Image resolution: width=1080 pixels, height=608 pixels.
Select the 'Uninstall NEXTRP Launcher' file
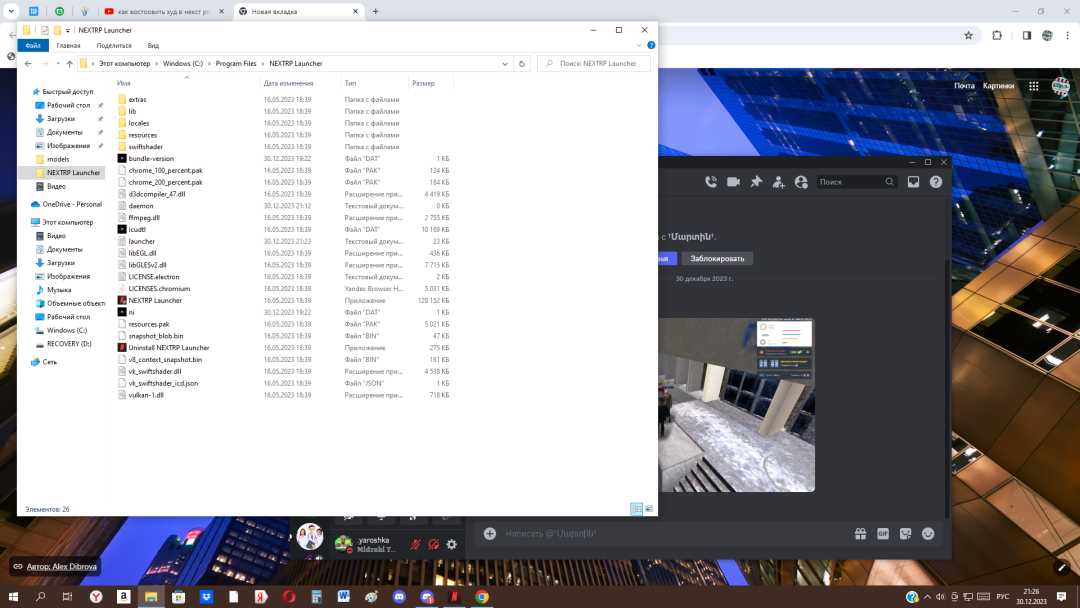point(169,348)
